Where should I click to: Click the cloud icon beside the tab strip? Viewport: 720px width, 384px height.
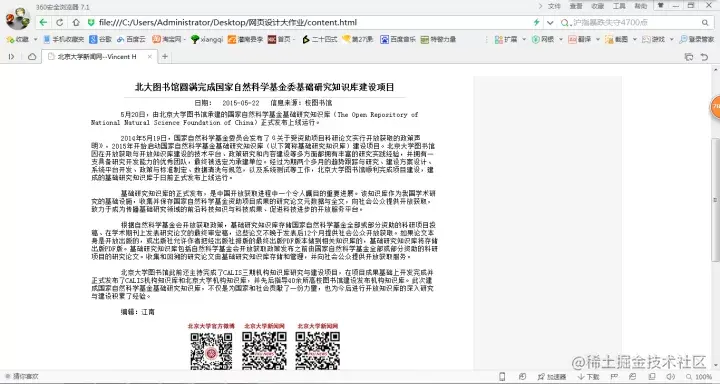pos(32,56)
